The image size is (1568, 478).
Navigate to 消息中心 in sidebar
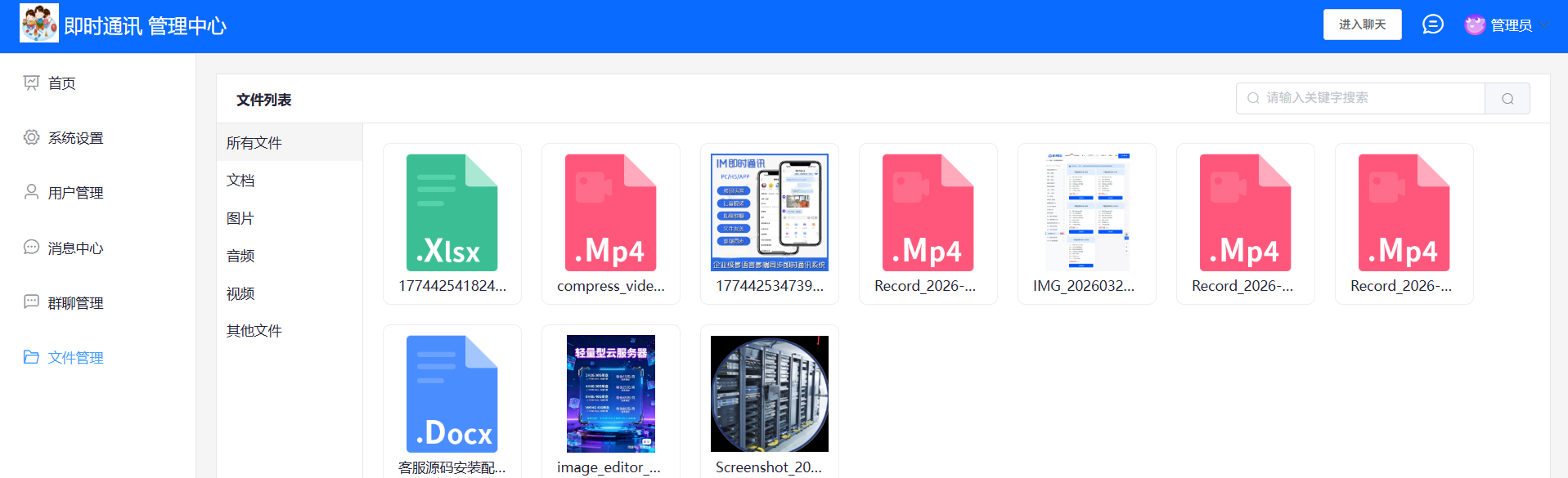click(x=75, y=248)
